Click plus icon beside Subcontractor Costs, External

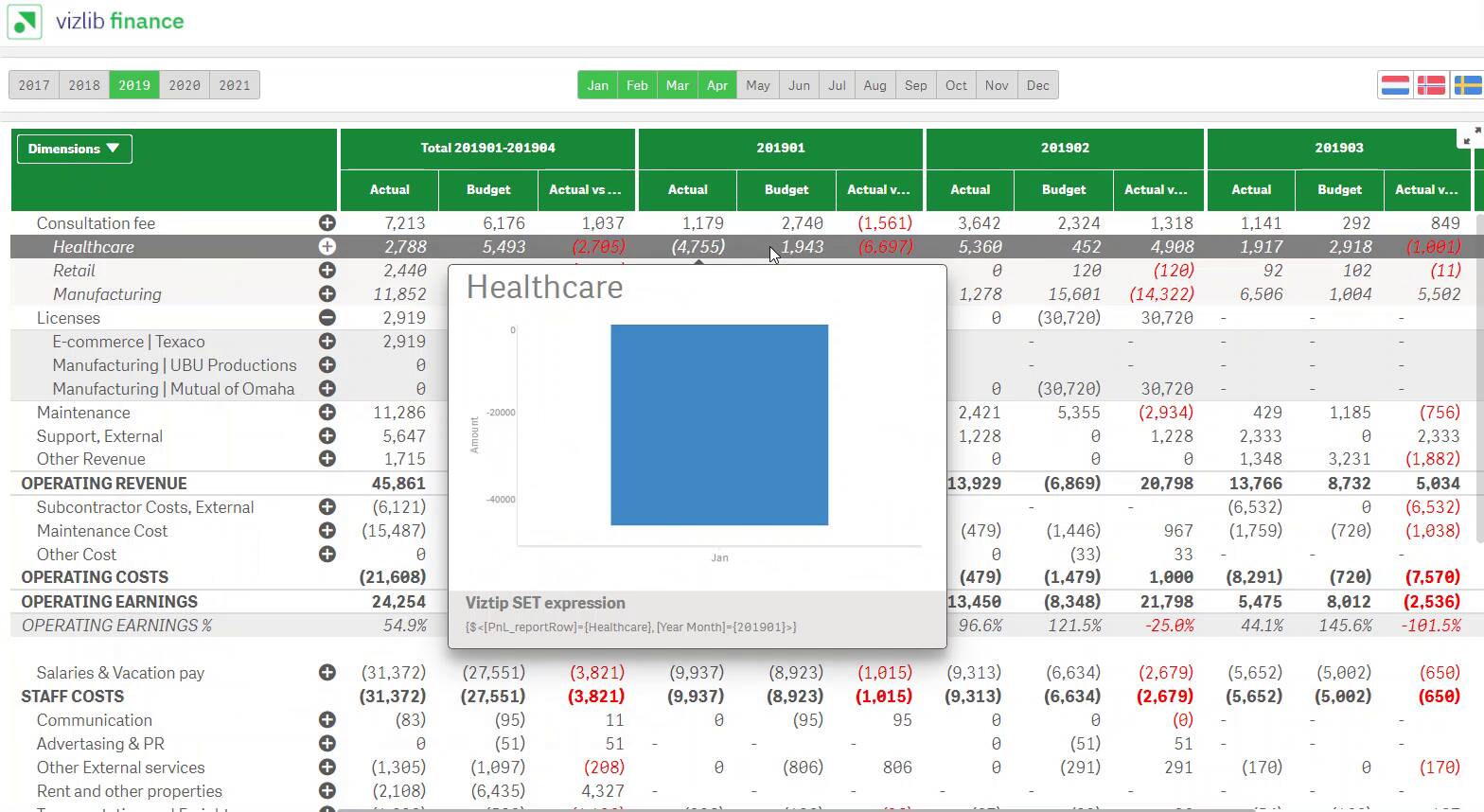327,507
